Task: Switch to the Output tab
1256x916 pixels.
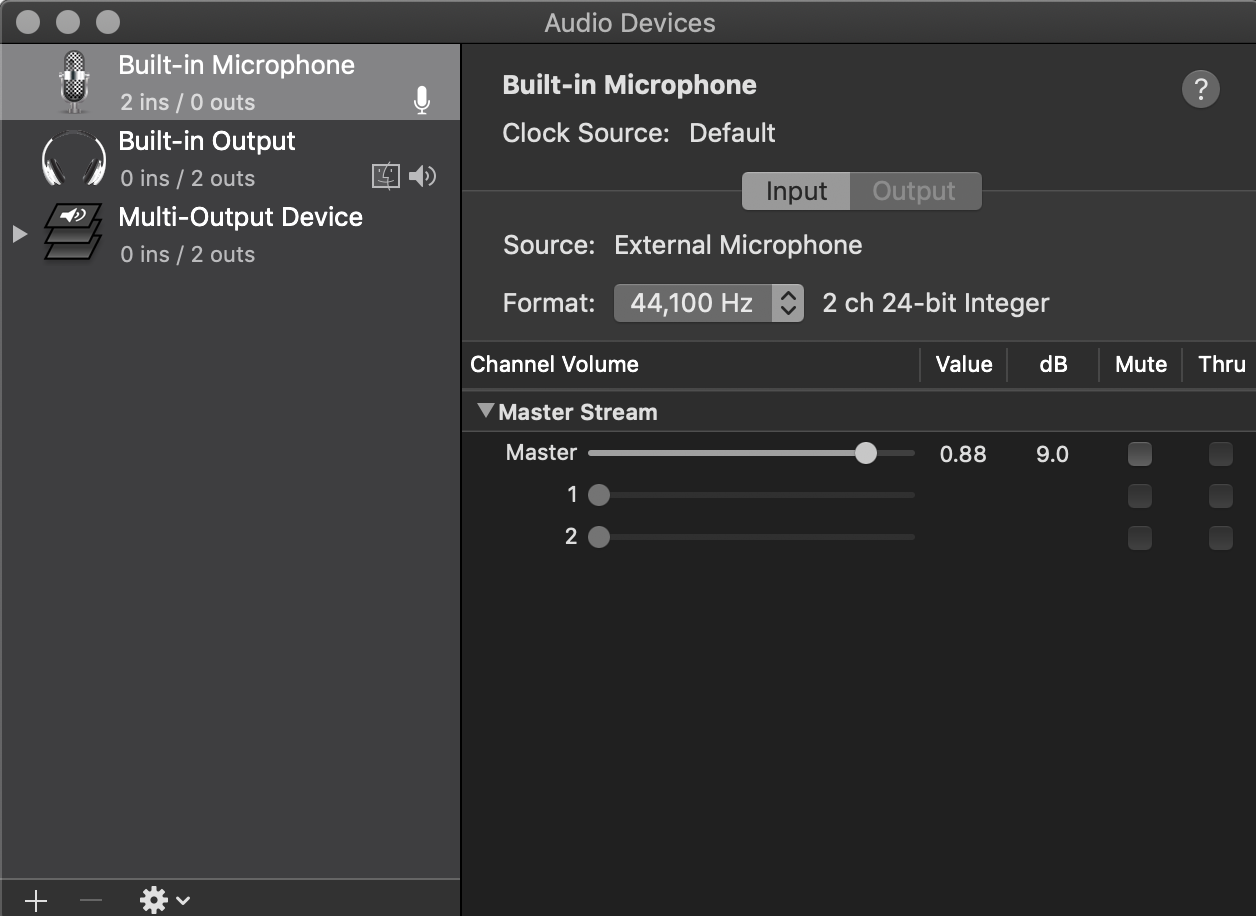Action: click(x=914, y=191)
